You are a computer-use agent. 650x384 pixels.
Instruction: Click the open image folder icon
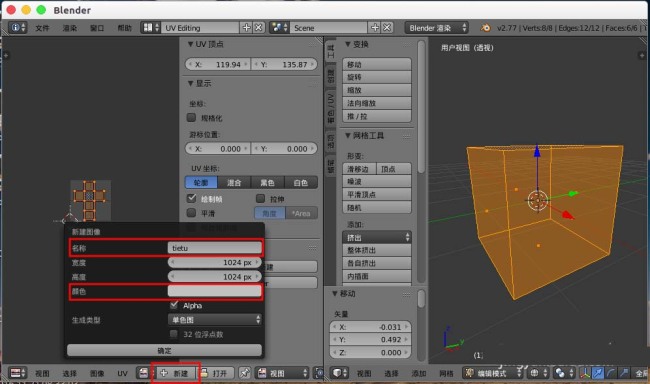[204, 373]
